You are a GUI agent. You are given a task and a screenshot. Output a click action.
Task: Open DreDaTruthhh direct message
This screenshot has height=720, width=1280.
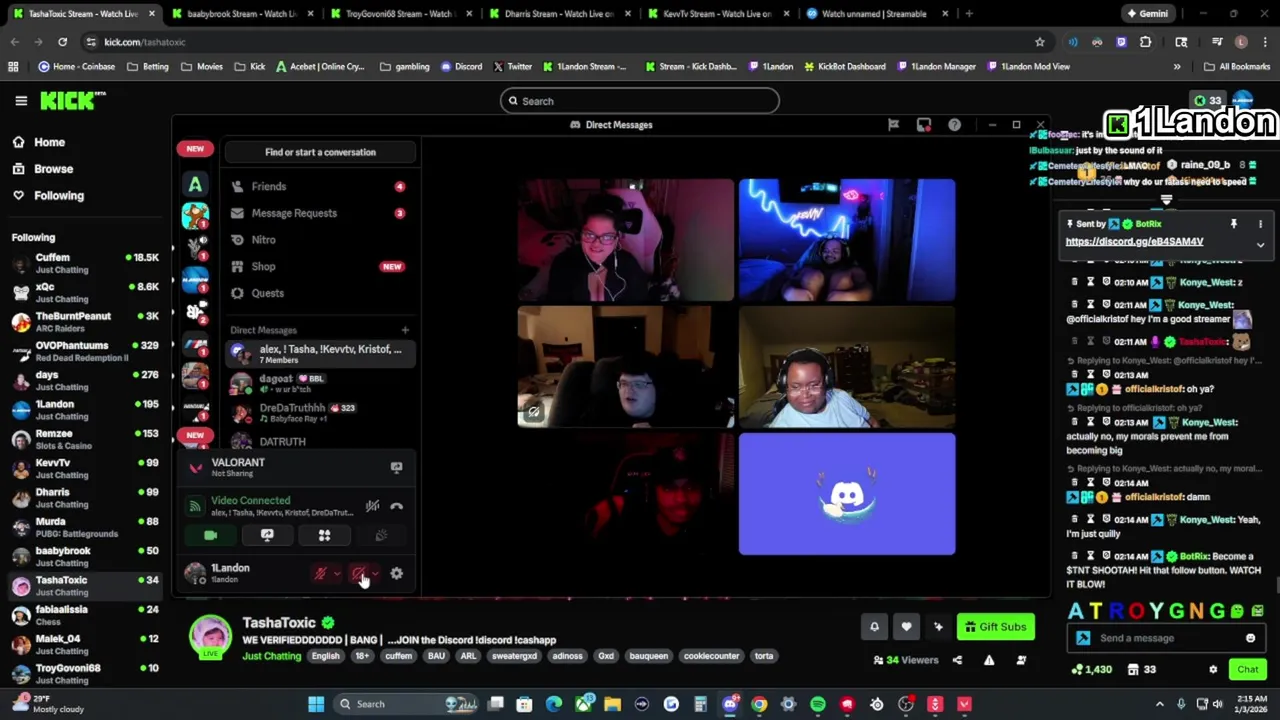(319, 412)
